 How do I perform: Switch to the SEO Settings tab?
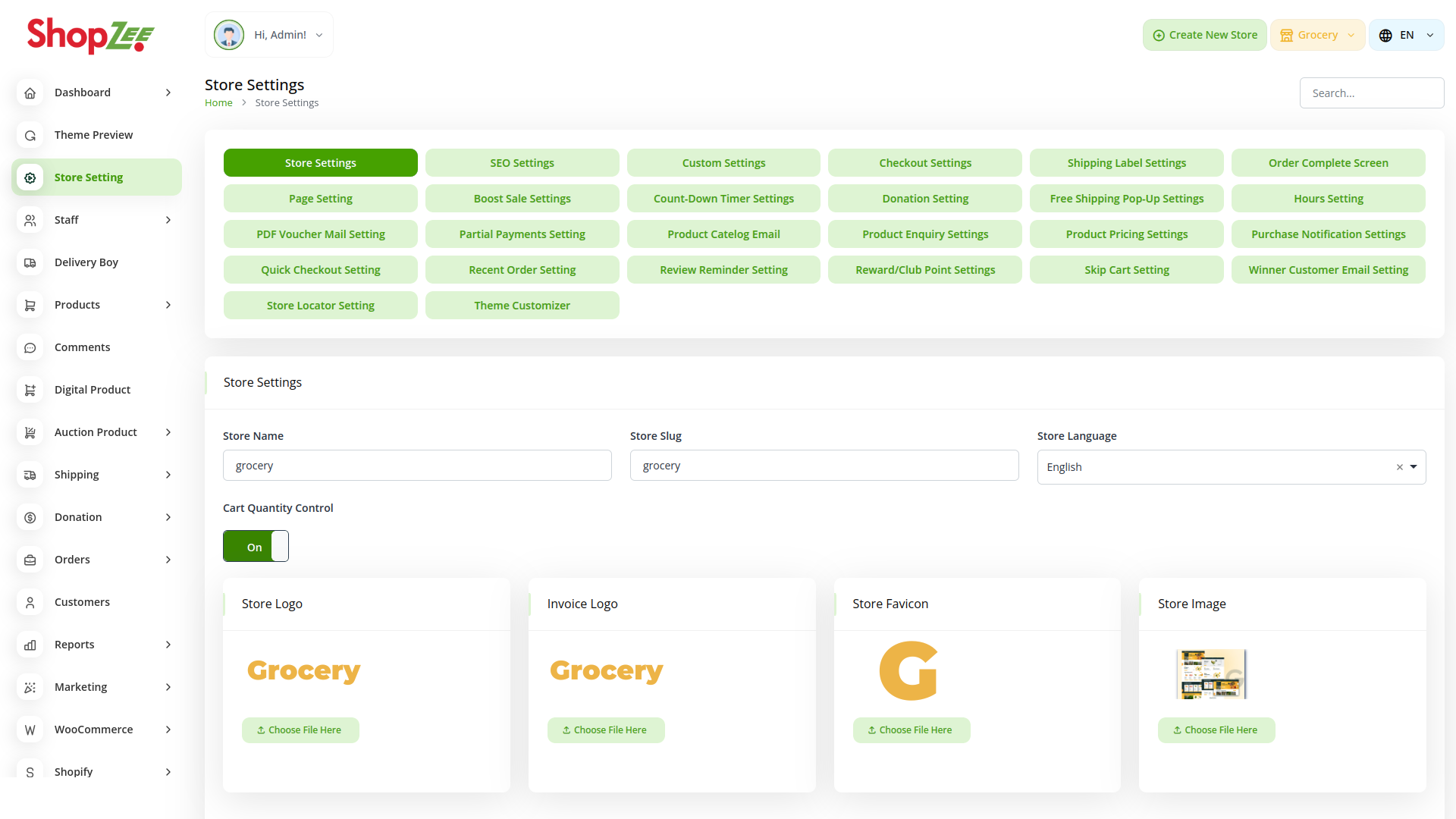point(522,163)
